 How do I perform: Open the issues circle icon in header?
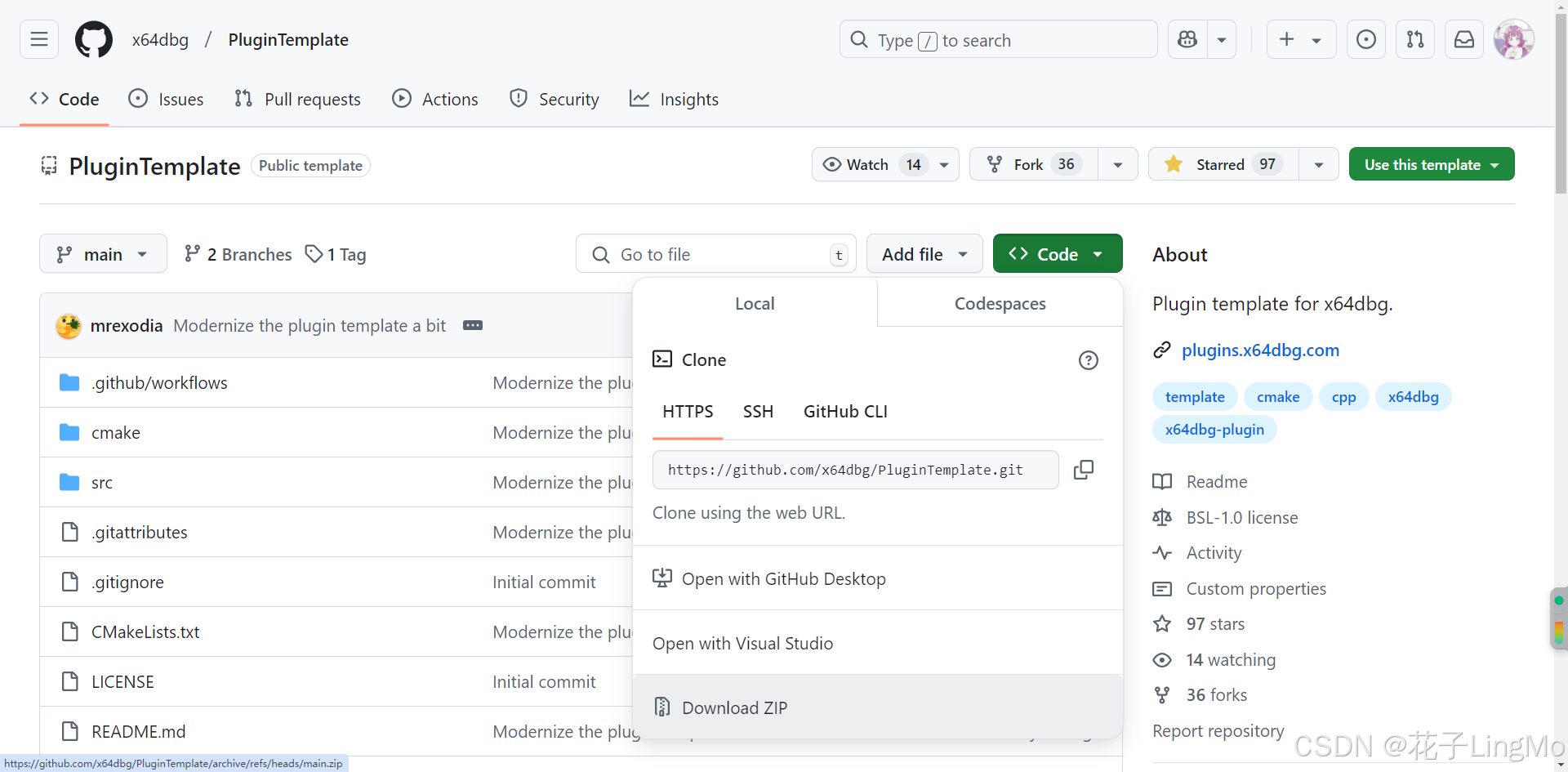pyautogui.click(x=1366, y=39)
